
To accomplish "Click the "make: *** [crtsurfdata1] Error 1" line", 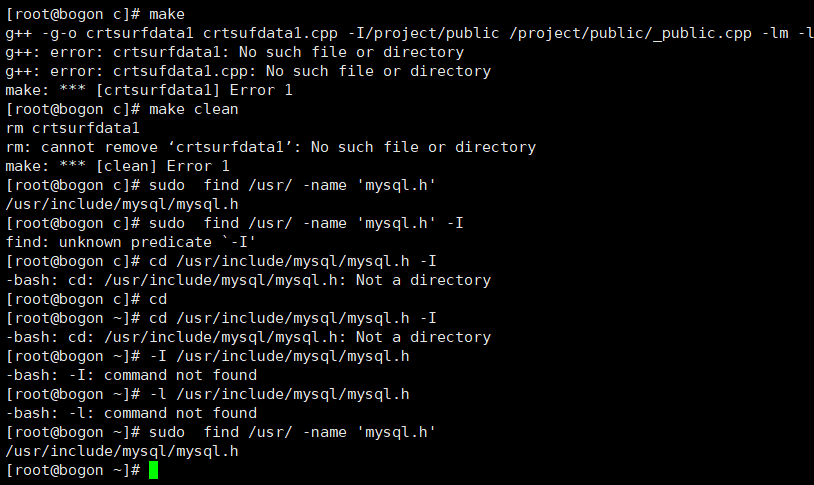I will [x=139, y=90].
